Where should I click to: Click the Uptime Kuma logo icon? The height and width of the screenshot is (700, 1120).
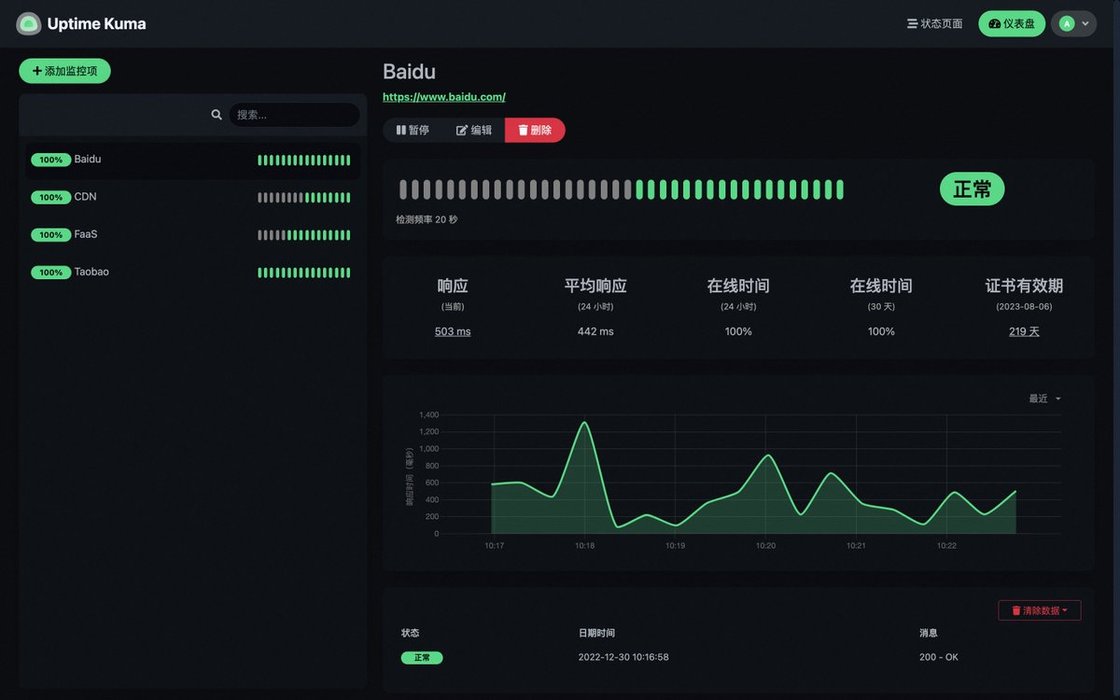pyautogui.click(x=29, y=24)
